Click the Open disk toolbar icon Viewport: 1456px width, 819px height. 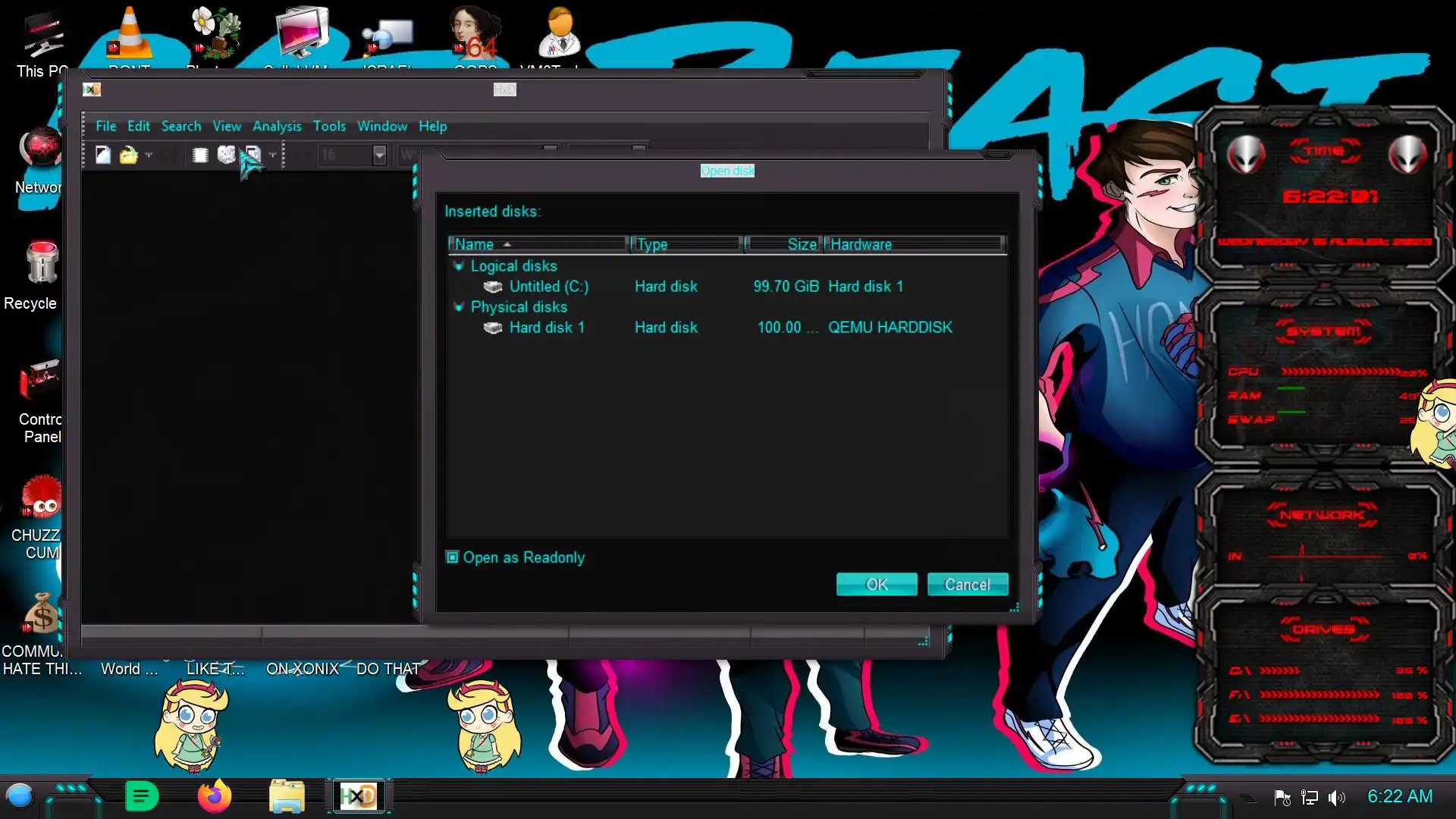tap(226, 155)
